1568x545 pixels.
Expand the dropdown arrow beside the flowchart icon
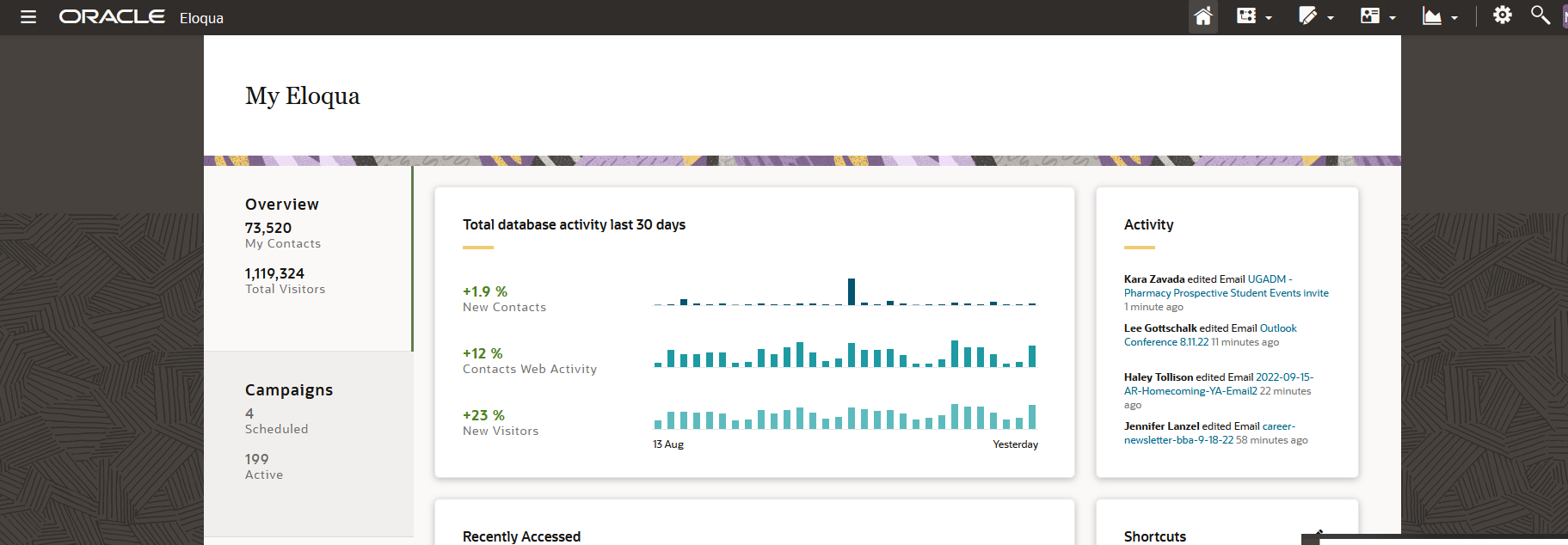click(1269, 18)
